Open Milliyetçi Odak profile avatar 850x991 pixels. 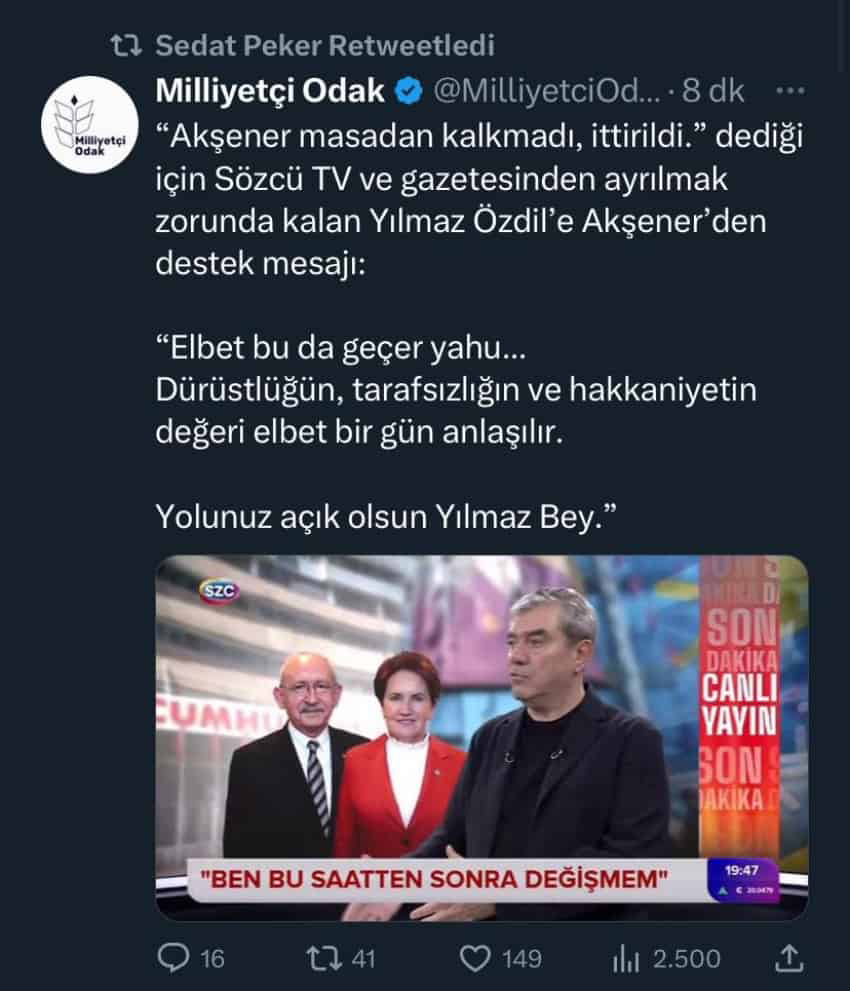89,125
